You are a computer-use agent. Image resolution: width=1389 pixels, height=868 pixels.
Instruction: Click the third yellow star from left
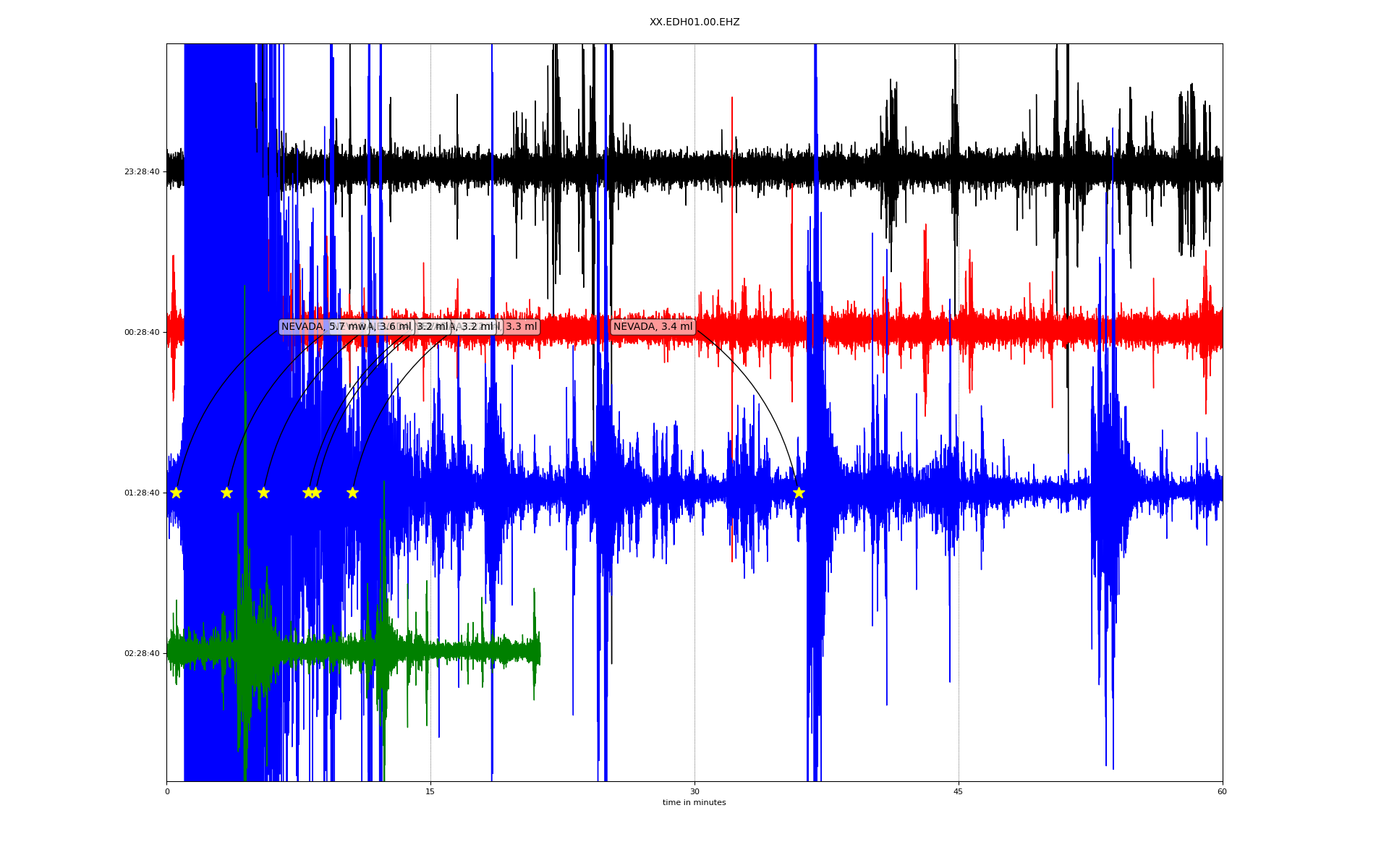[263, 493]
